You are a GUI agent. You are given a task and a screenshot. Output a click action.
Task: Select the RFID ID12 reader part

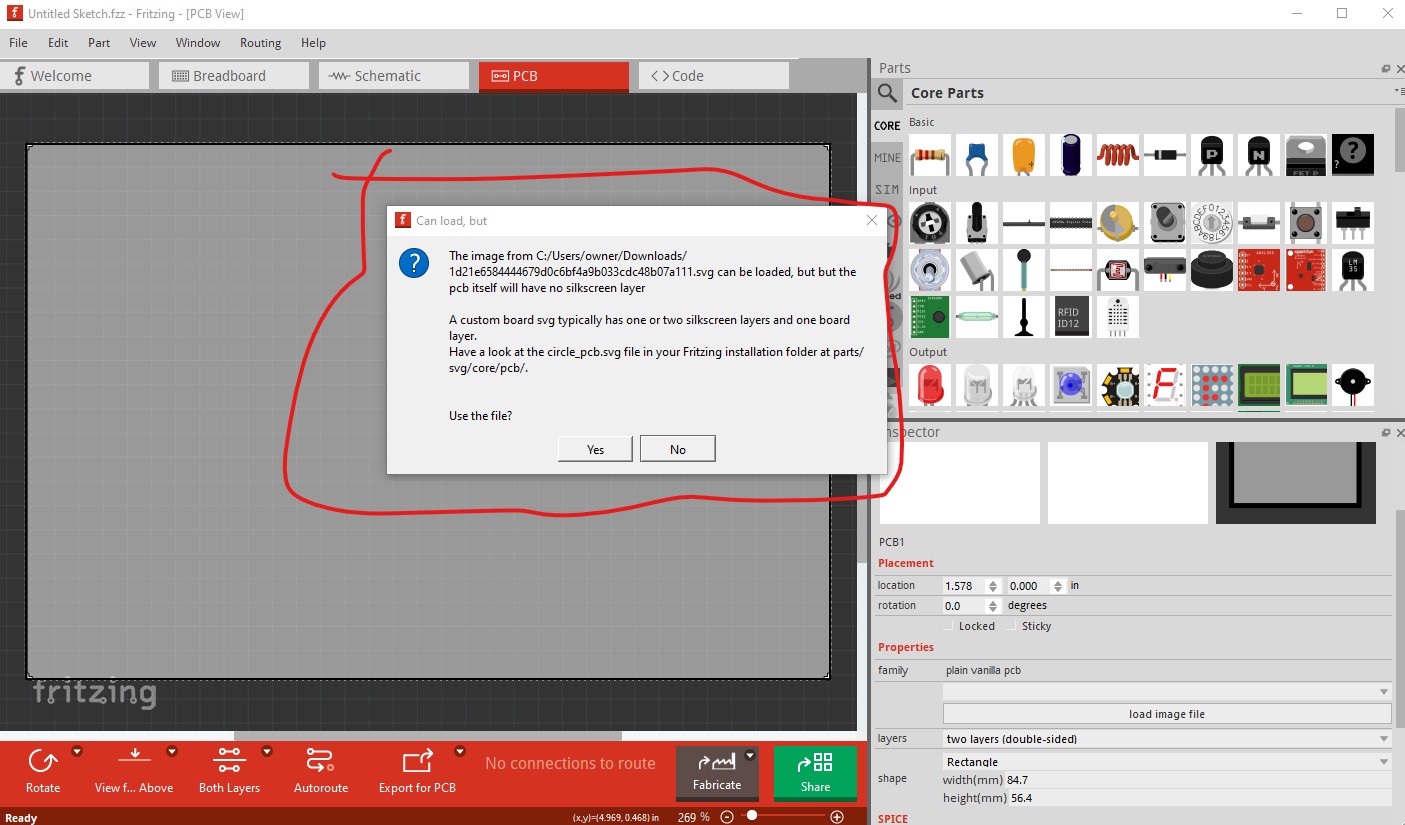point(1071,317)
